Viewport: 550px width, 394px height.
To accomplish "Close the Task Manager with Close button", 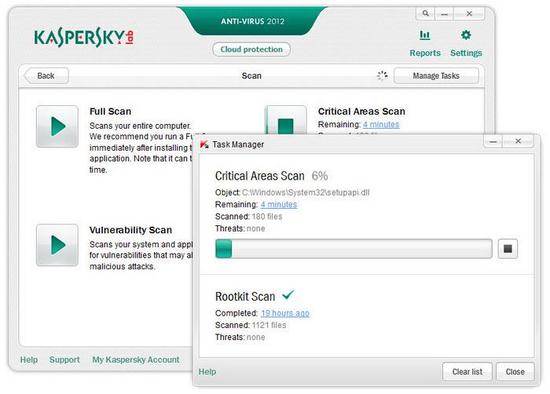I will (x=515, y=372).
